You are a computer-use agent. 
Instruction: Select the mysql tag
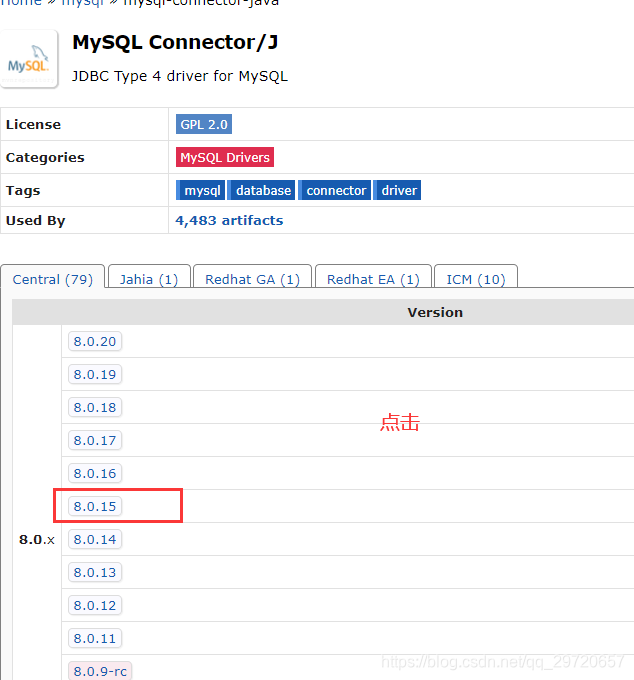201,190
